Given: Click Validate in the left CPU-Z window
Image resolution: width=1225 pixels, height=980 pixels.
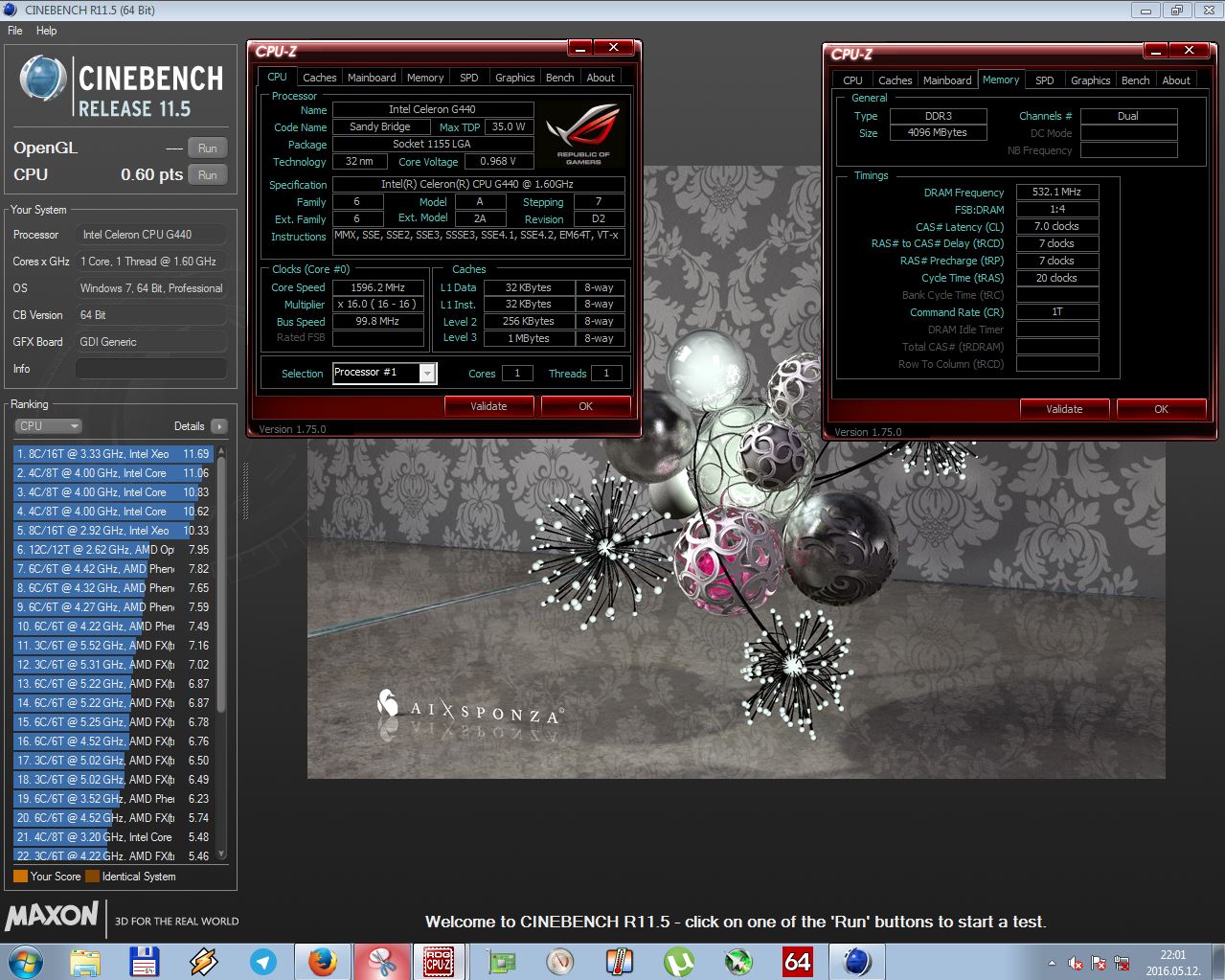Looking at the screenshot, I should coord(488,406).
